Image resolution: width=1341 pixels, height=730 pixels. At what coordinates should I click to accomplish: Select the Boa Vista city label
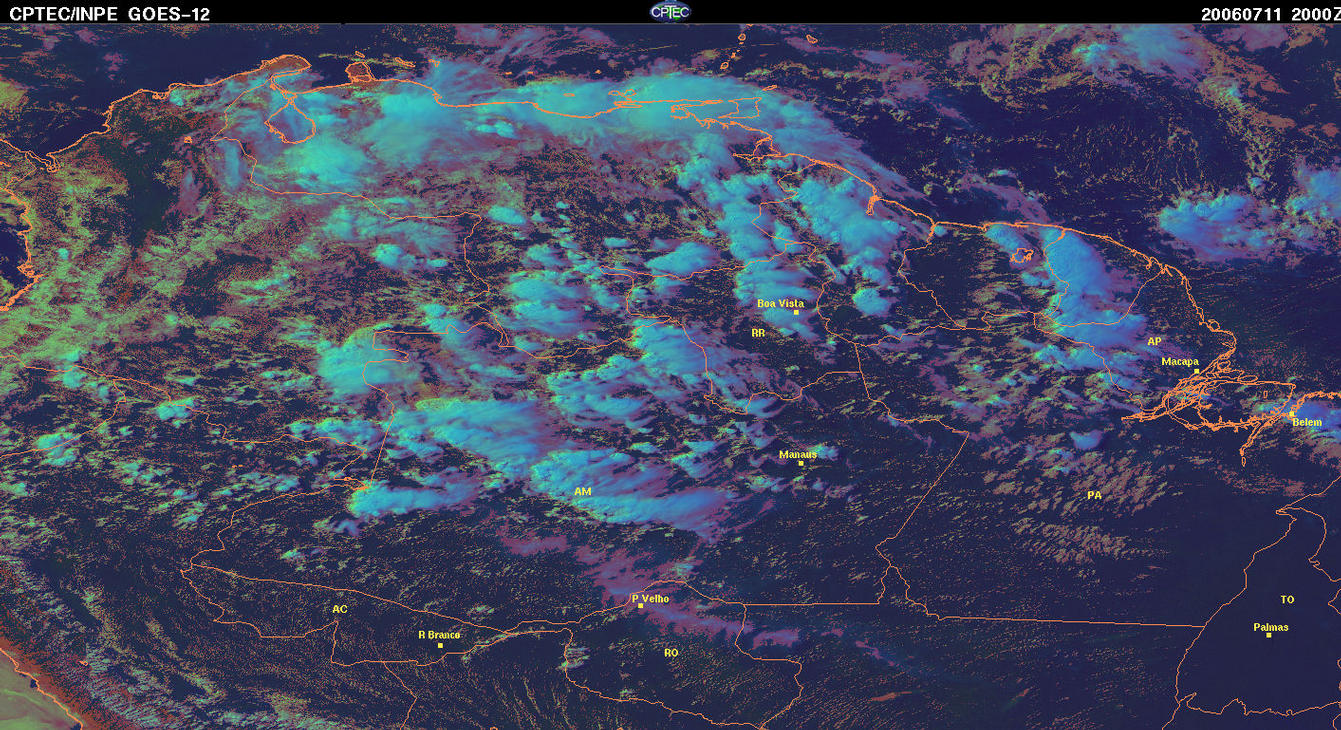(x=780, y=303)
